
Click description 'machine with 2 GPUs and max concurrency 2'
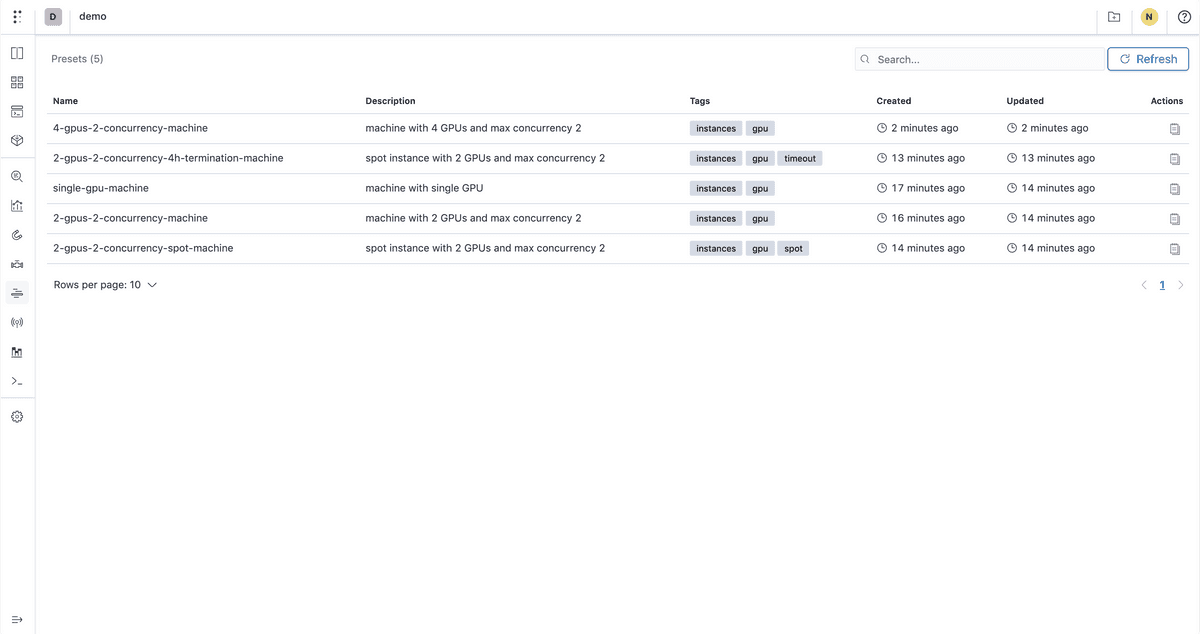[x=474, y=218]
